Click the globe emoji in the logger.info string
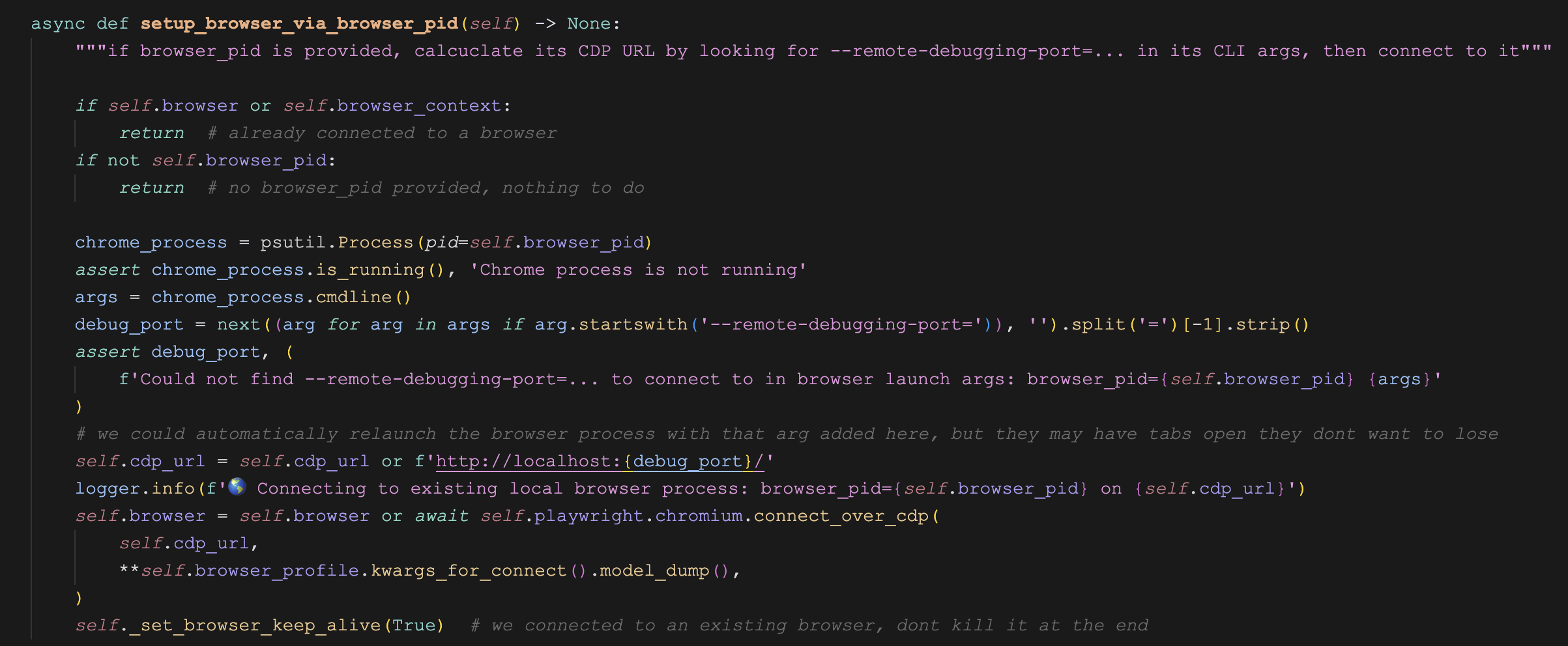The height and width of the screenshot is (646, 1568). (x=237, y=487)
